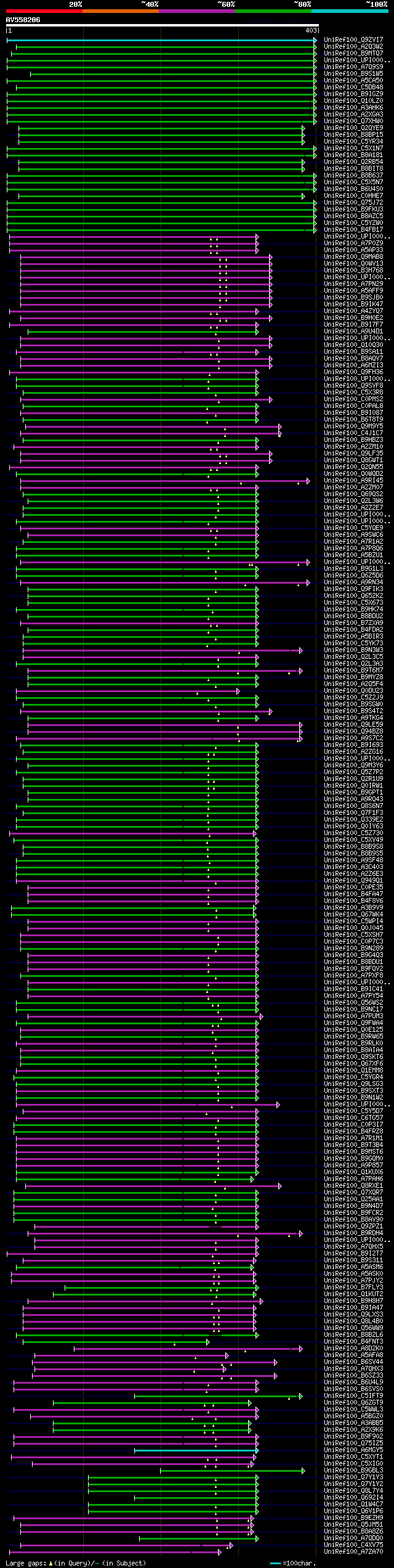Click the purple alignment bar for UniRef100_A7P0Z9
This screenshot has height=1568, width=394.
(x=134, y=243)
